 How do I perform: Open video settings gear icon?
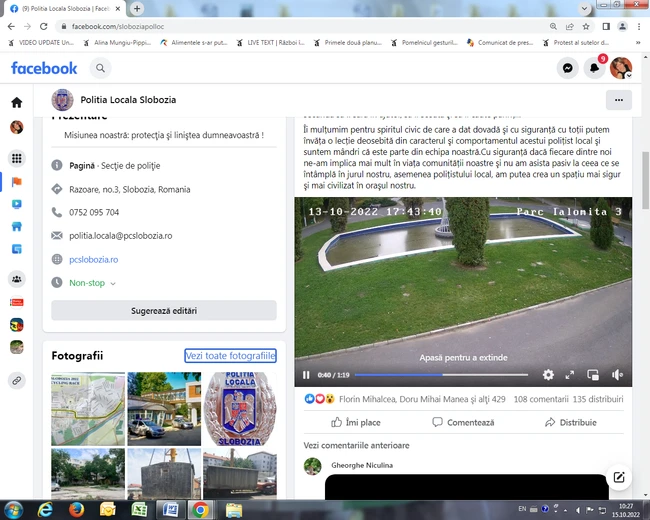click(548, 375)
